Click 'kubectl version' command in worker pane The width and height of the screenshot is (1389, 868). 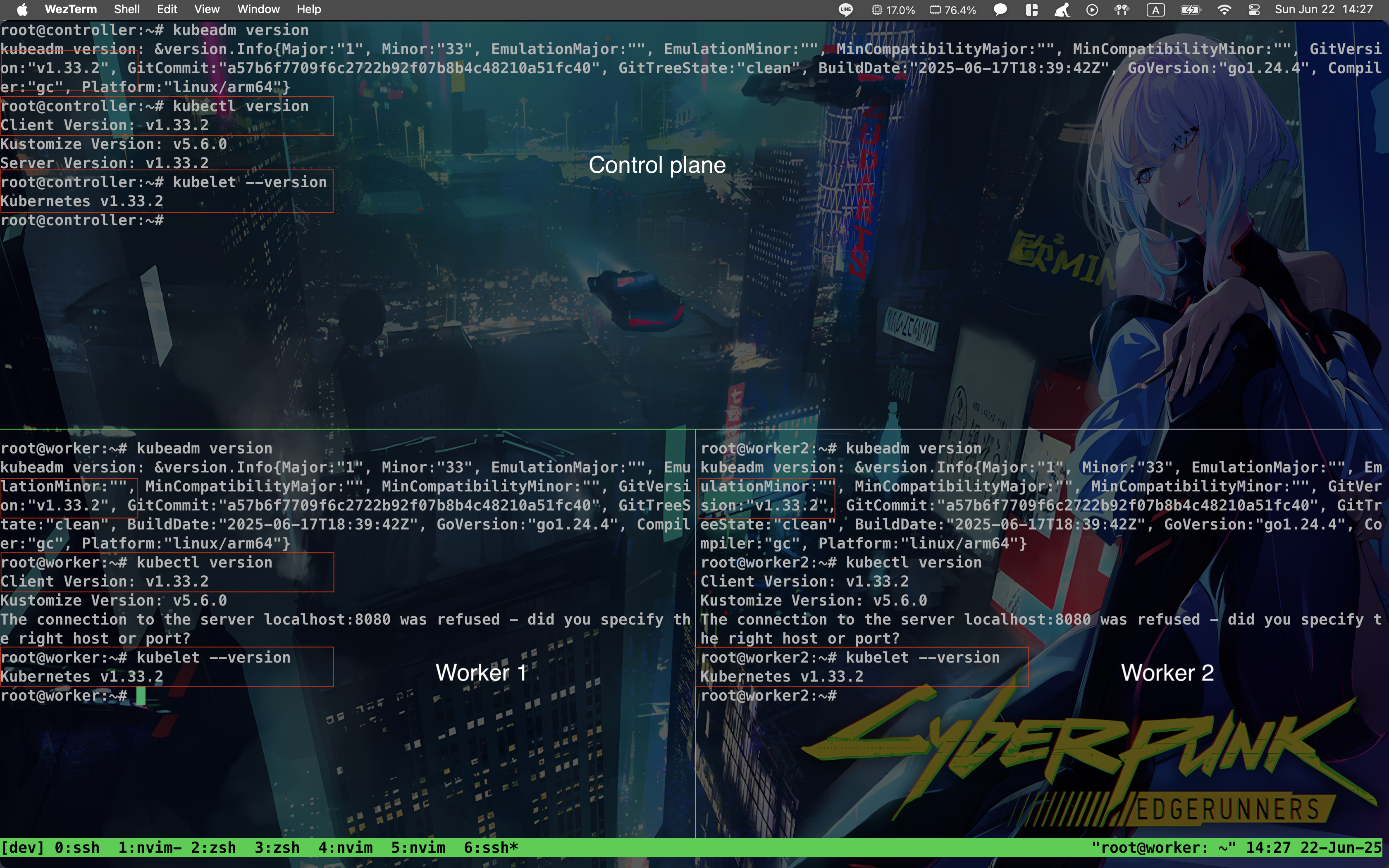pos(204,563)
